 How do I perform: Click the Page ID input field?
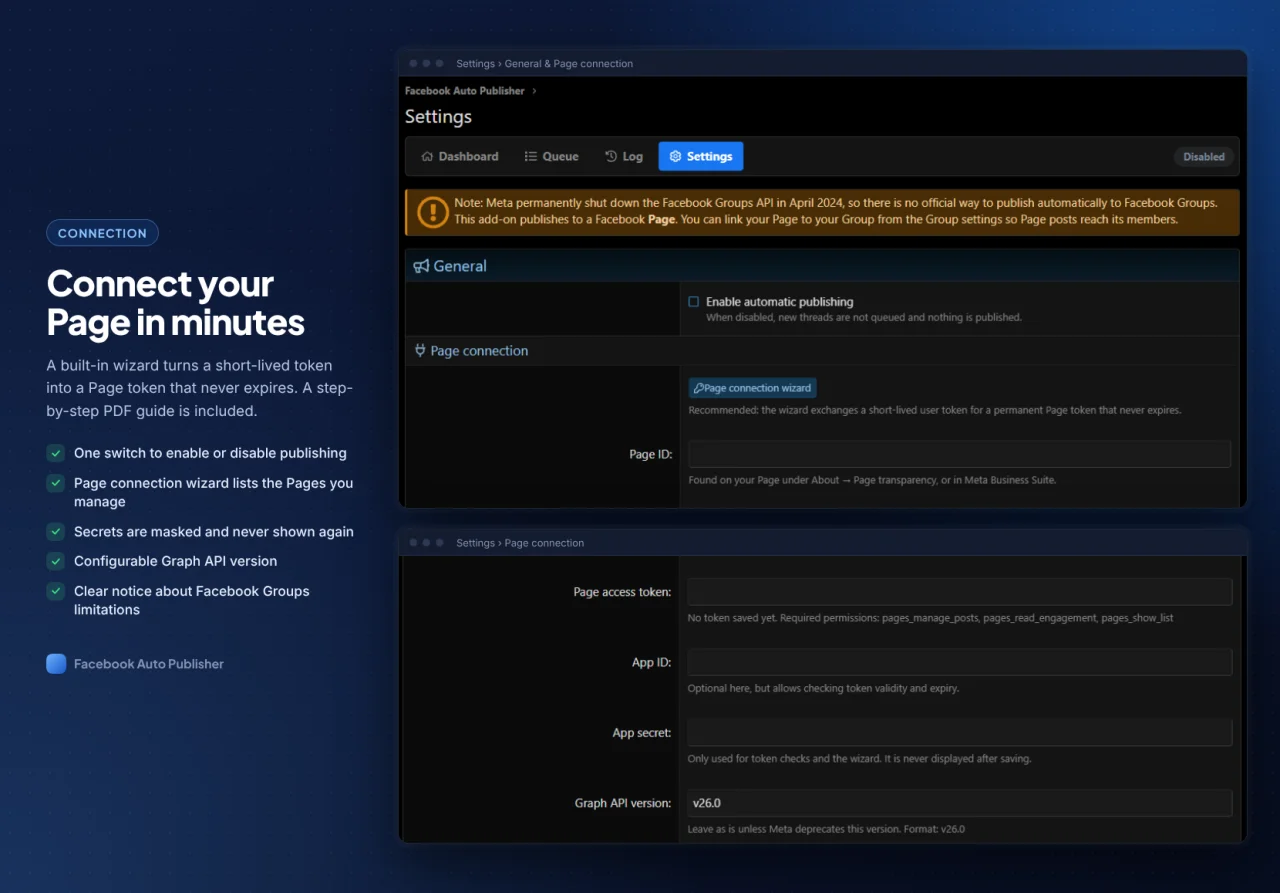click(959, 454)
